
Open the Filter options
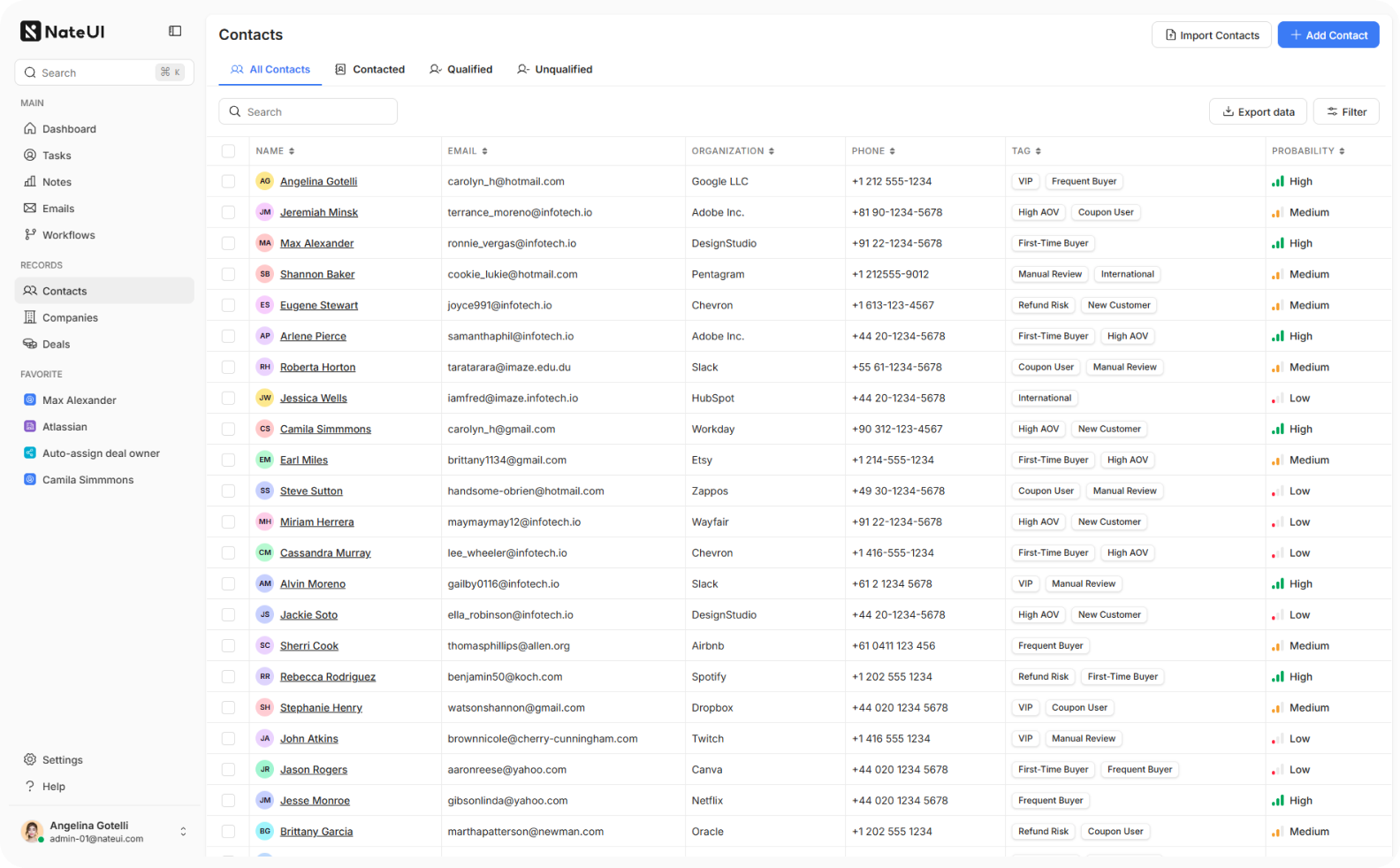(x=1346, y=112)
